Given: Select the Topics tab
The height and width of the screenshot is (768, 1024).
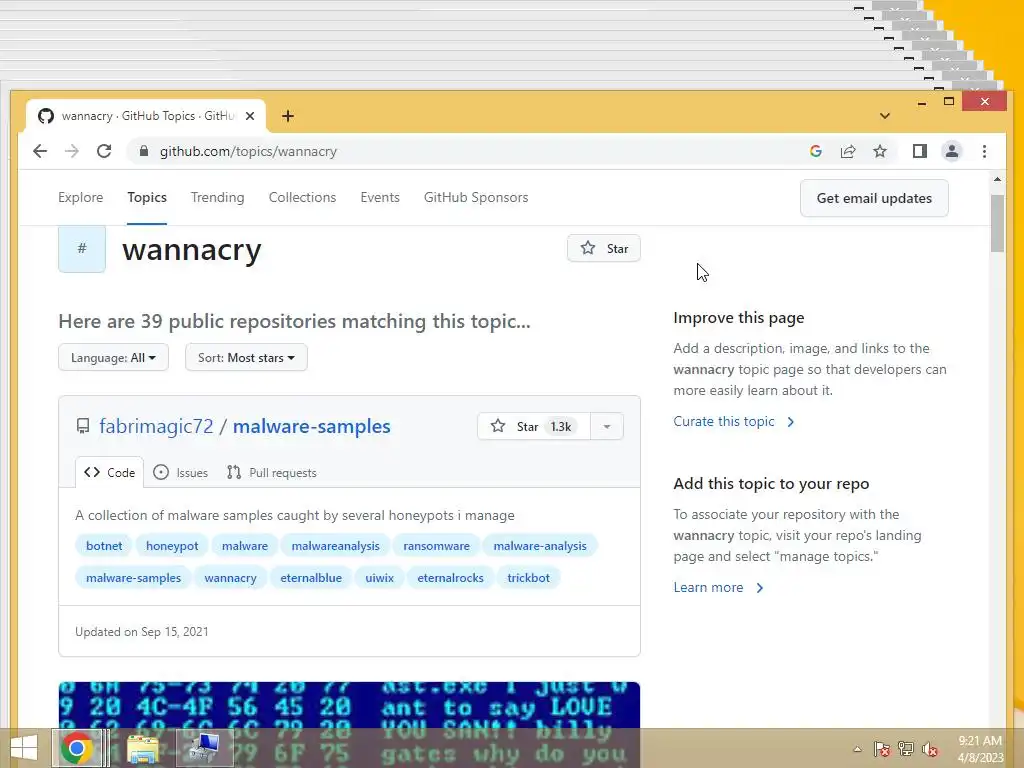Looking at the screenshot, I should 147,197.
